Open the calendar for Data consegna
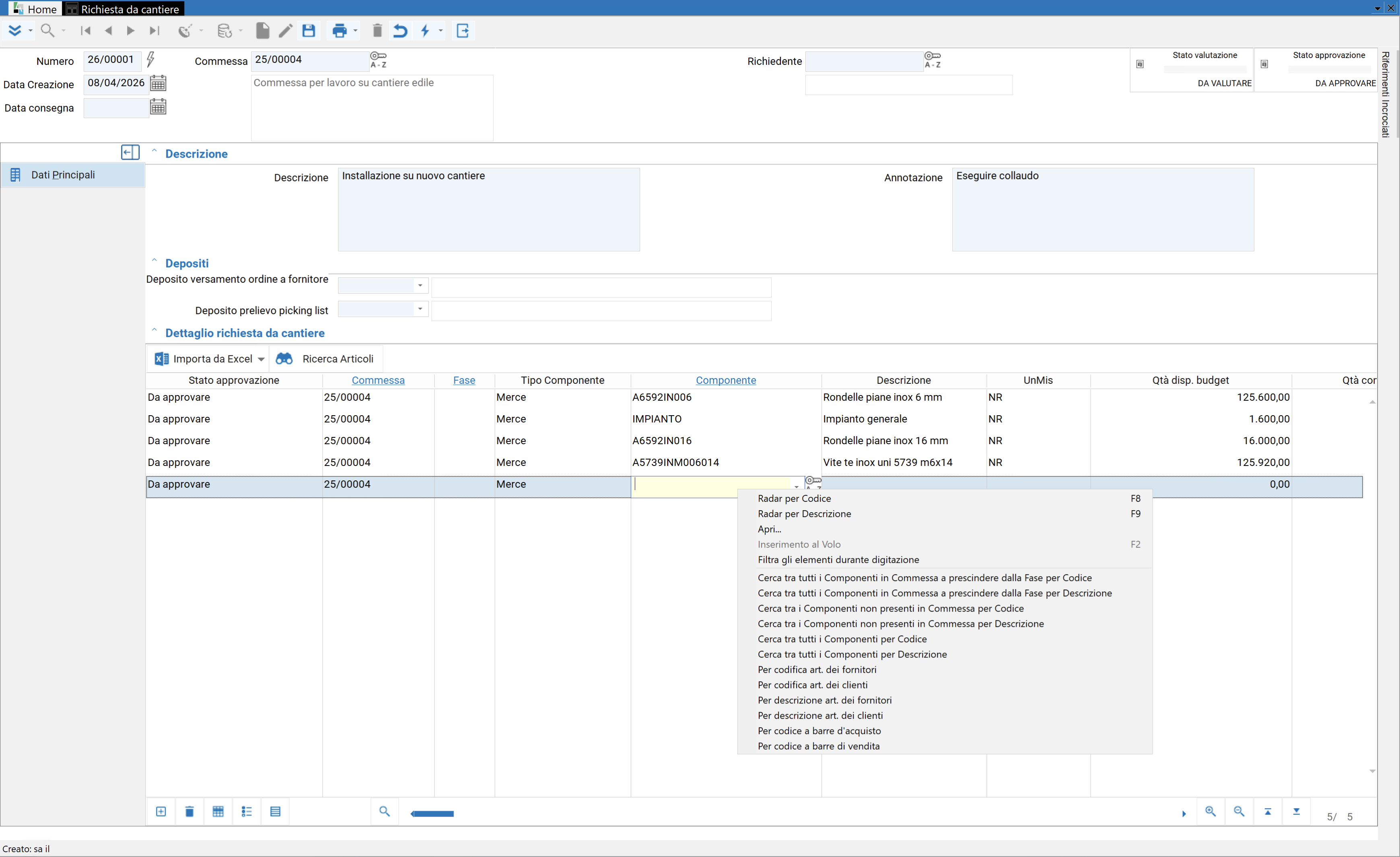The width and height of the screenshot is (1400, 857). pos(158,107)
